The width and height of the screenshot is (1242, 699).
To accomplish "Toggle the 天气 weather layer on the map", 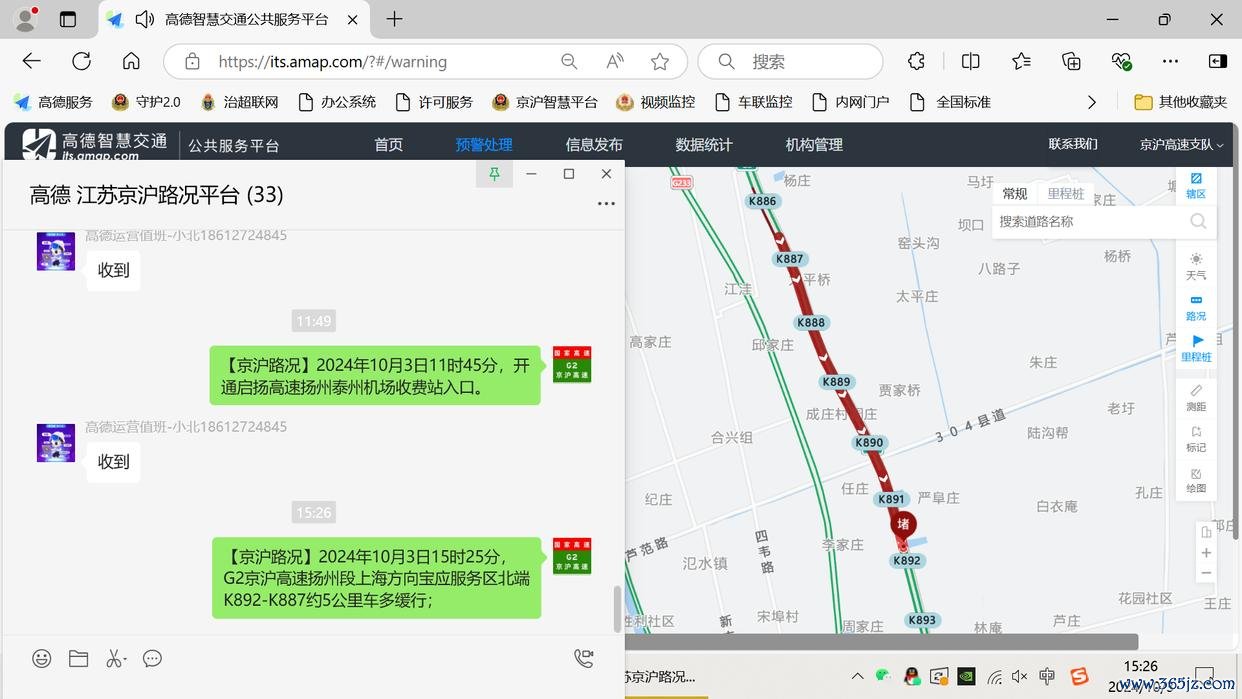I will click(x=1196, y=266).
